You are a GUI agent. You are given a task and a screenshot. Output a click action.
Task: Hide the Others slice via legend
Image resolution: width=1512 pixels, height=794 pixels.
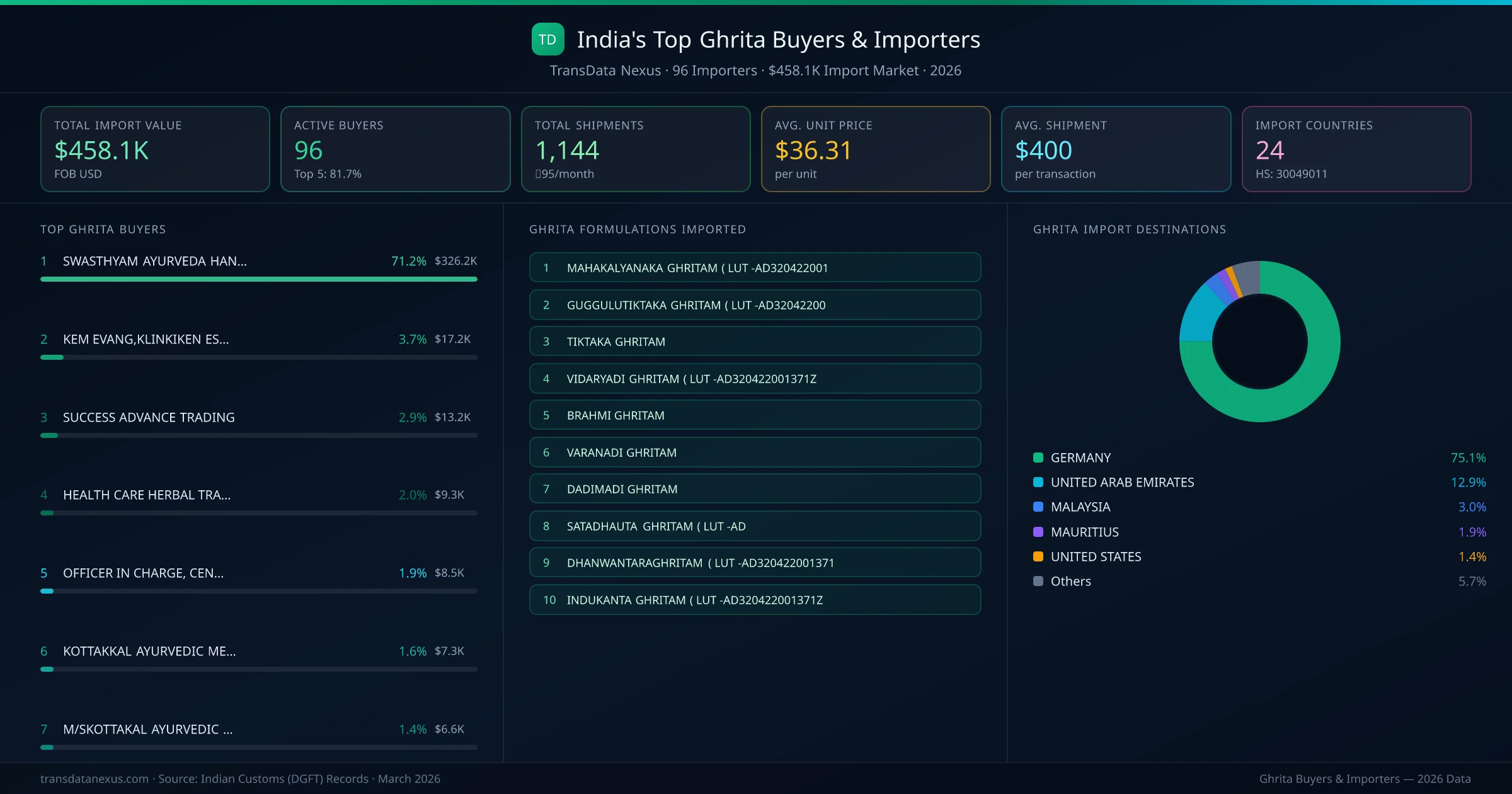pyautogui.click(x=1069, y=581)
